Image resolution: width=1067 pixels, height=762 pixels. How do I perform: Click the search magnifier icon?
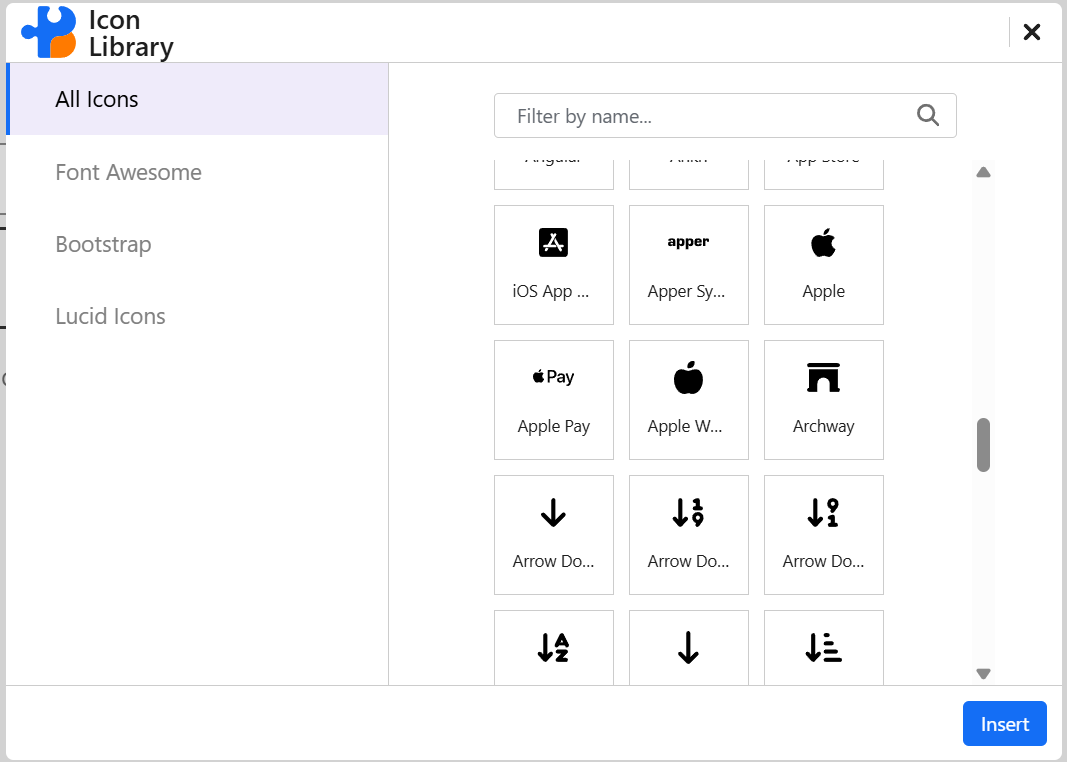tap(928, 115)
